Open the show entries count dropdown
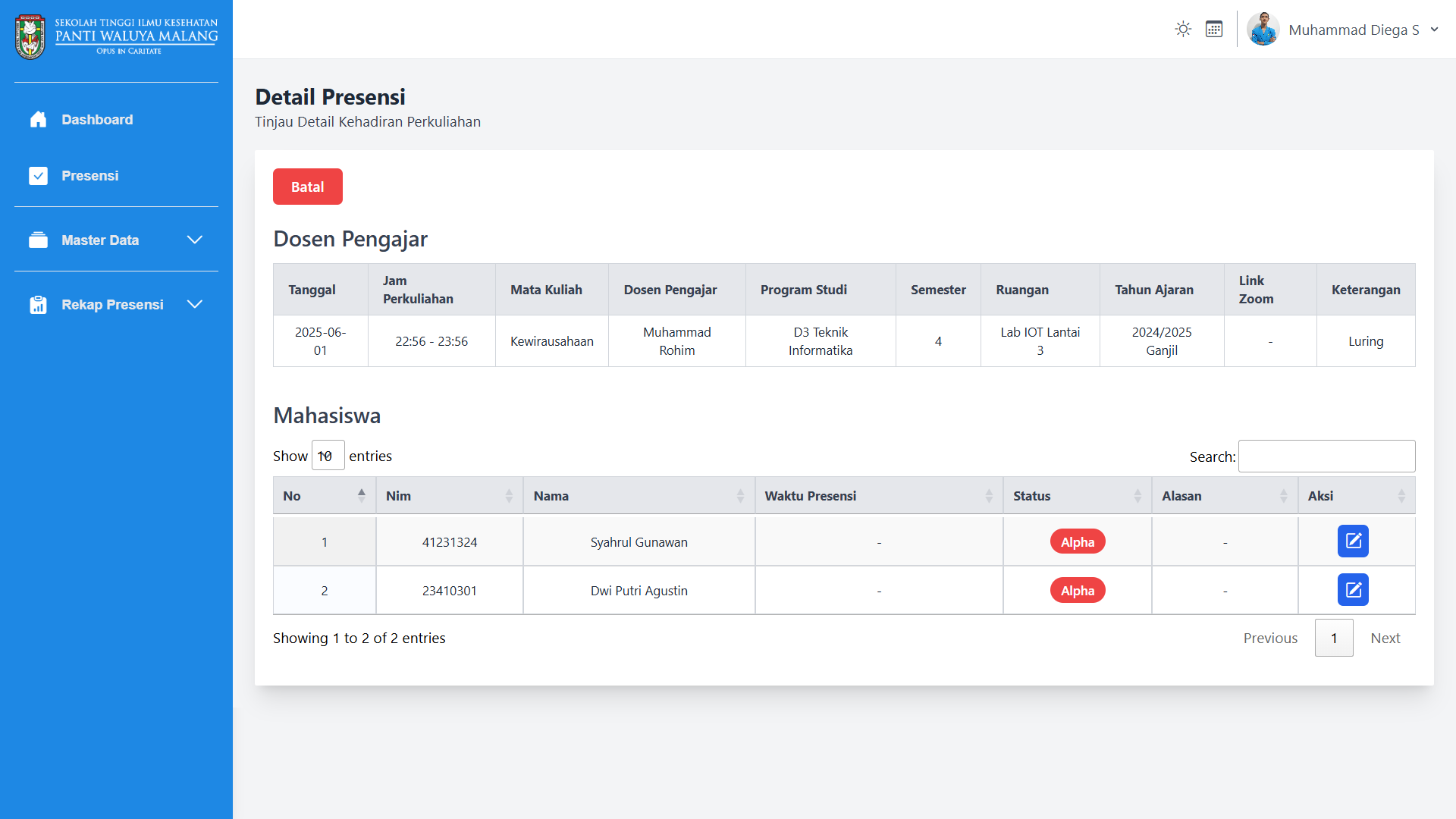 (328, 456)
